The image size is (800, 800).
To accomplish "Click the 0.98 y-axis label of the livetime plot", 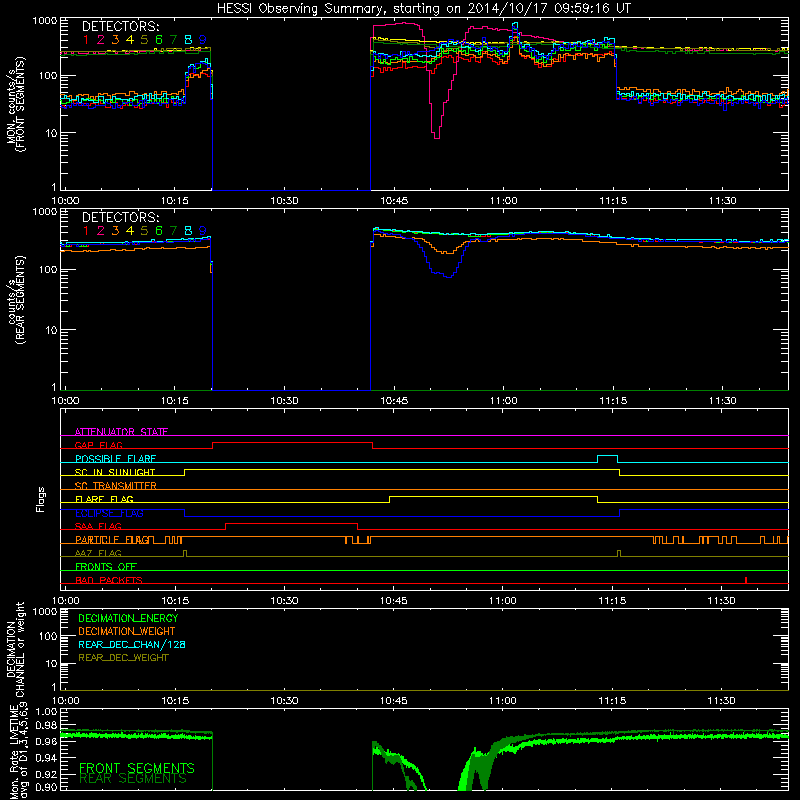I will coord(47,726).
